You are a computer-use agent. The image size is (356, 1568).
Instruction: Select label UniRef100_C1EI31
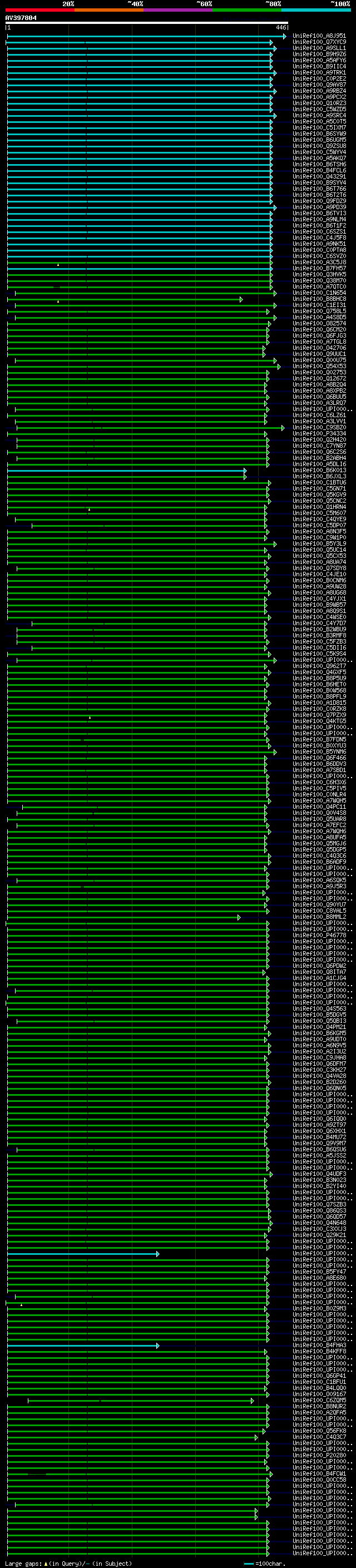[319, 305]
